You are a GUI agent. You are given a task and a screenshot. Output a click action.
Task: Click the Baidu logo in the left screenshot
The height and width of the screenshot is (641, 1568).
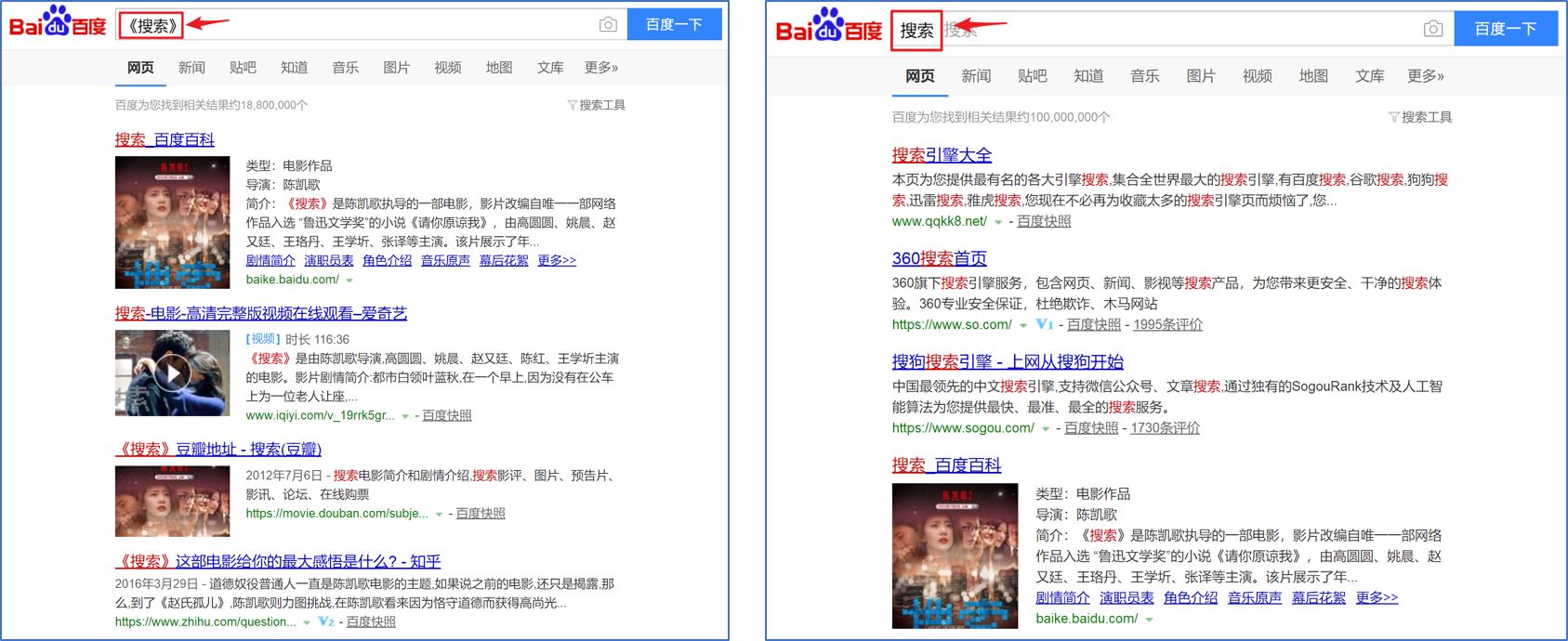58,23
